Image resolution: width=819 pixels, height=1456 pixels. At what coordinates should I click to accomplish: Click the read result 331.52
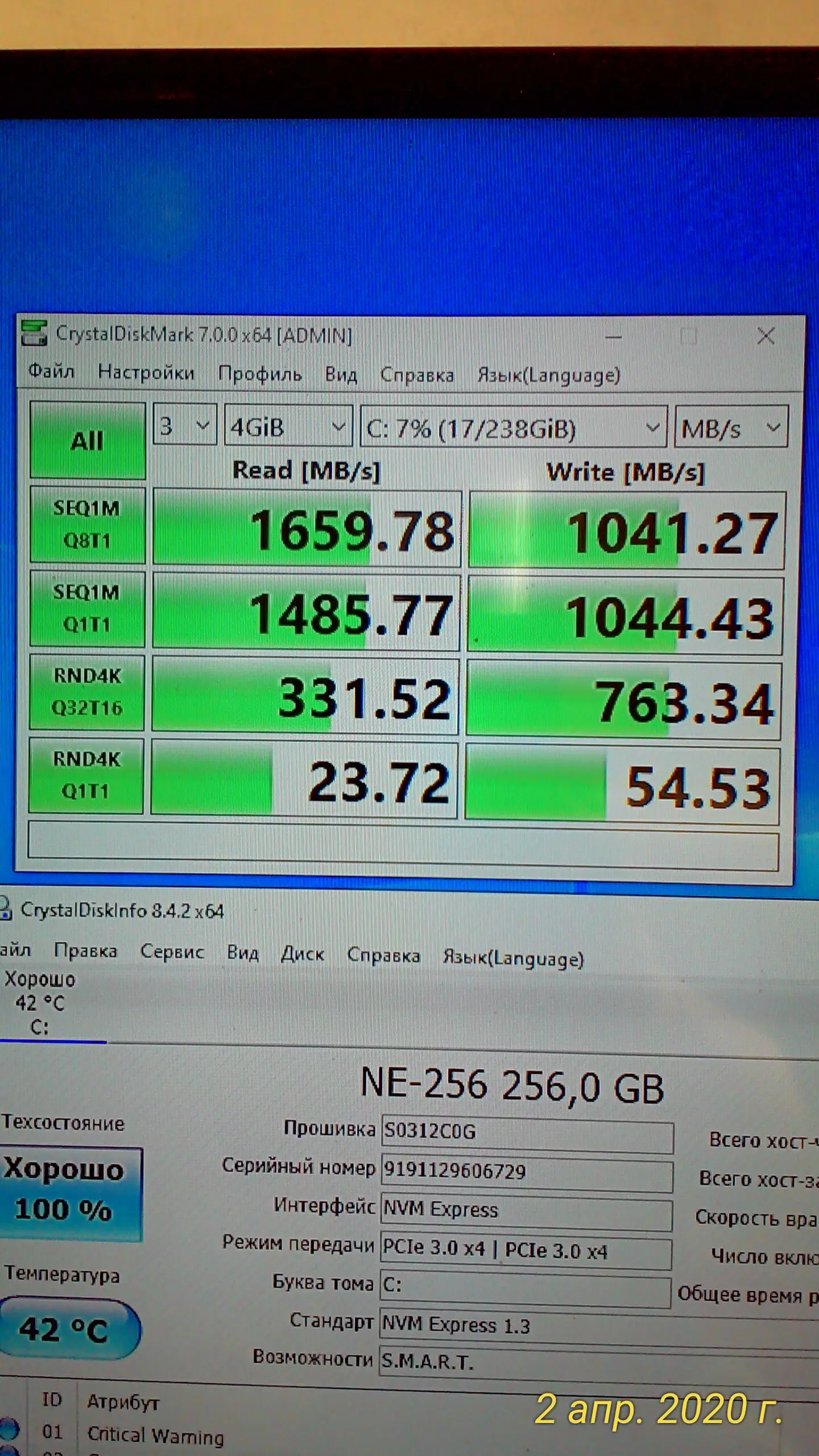tap(305, 696)
